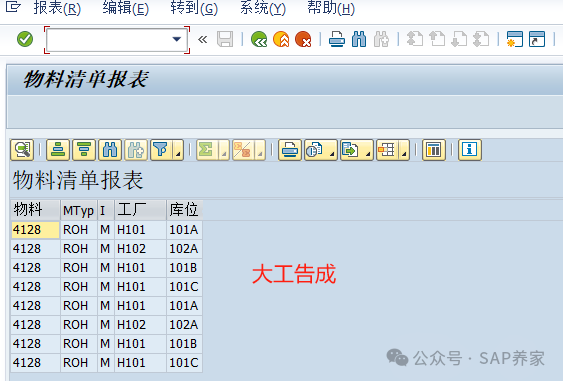
Task: Go to First Page icon
Action: tap(414, 39)
